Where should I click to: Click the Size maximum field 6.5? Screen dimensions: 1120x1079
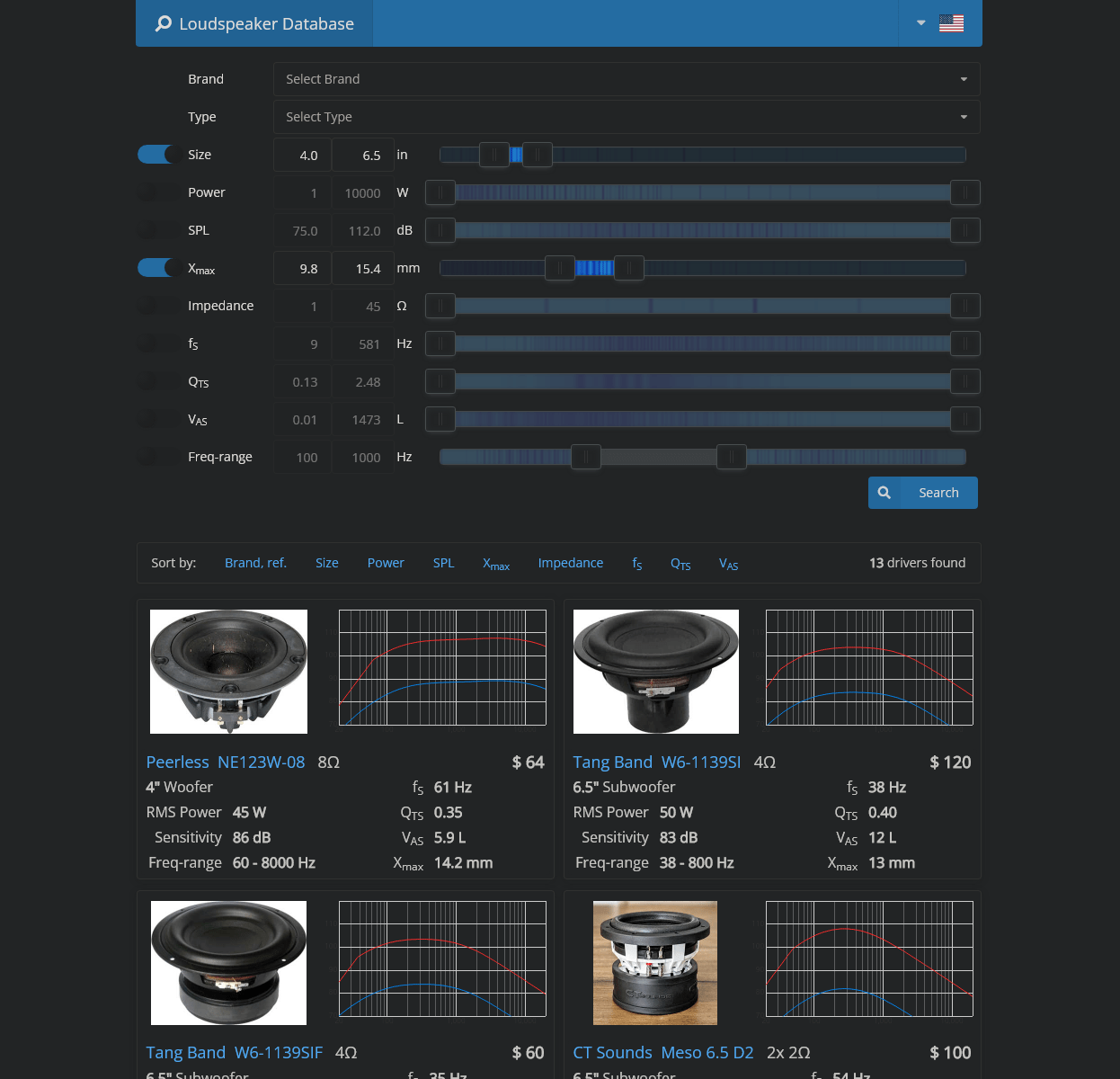click(363, 155)
